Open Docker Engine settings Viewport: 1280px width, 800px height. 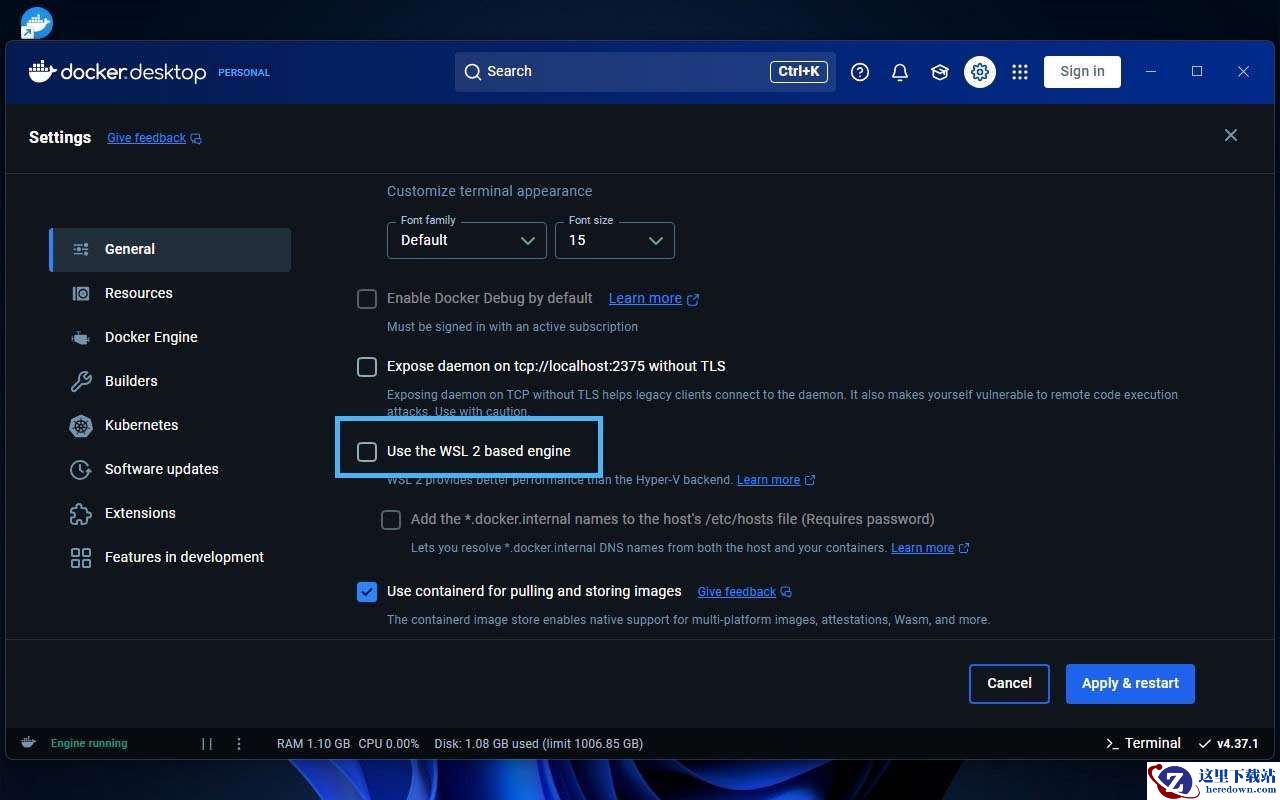point(170,337)
